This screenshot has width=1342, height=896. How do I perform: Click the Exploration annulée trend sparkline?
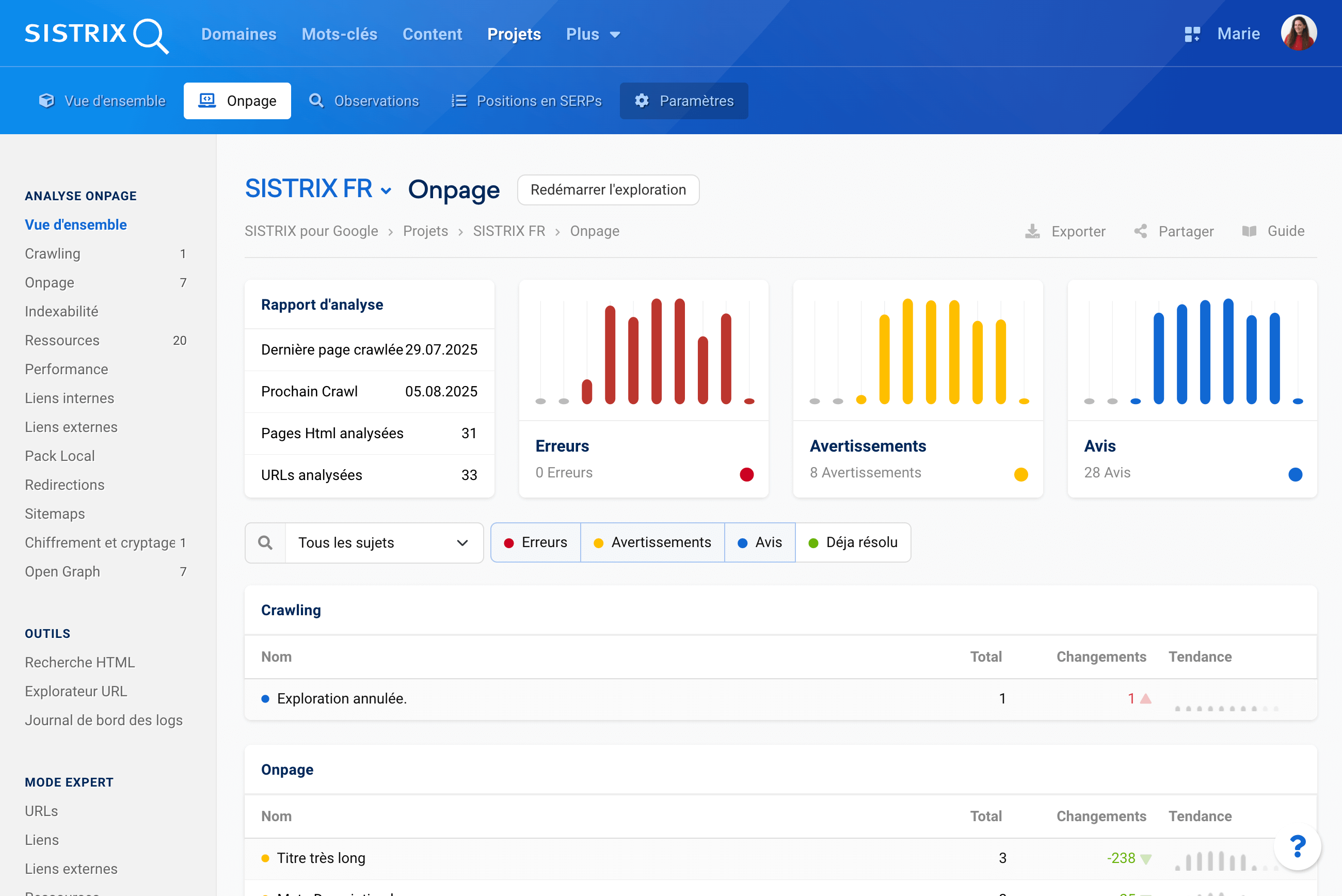[x=1226, y=708]
